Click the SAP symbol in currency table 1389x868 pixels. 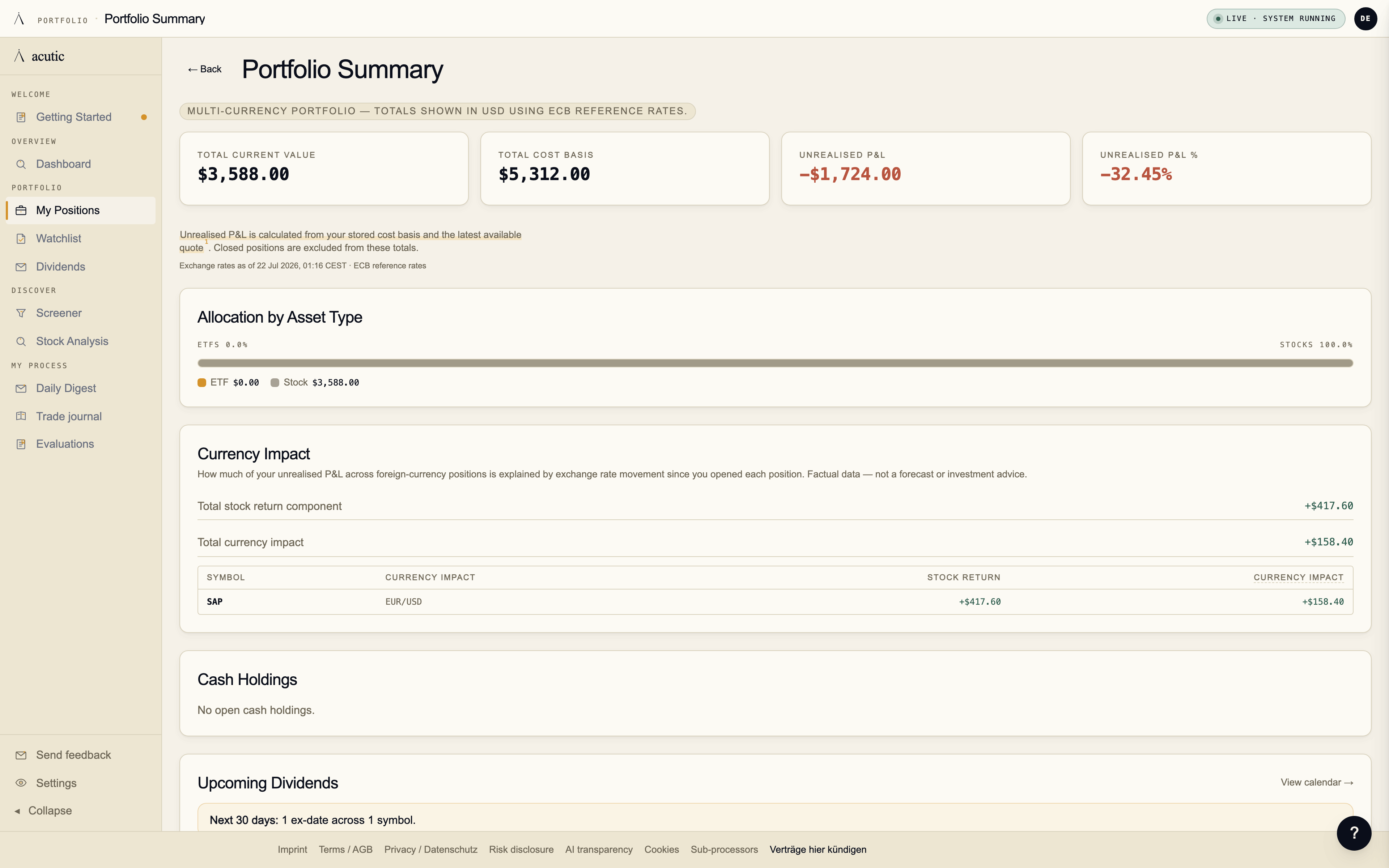pos(214,601)
